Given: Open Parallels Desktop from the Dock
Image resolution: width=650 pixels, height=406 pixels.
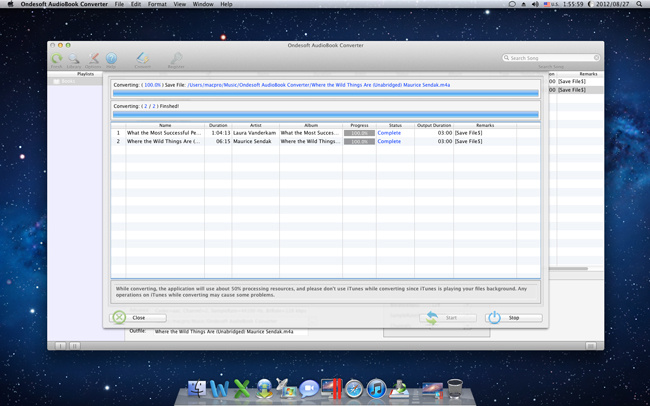Looking at the screenshot, I should click(x=331, y=389).
